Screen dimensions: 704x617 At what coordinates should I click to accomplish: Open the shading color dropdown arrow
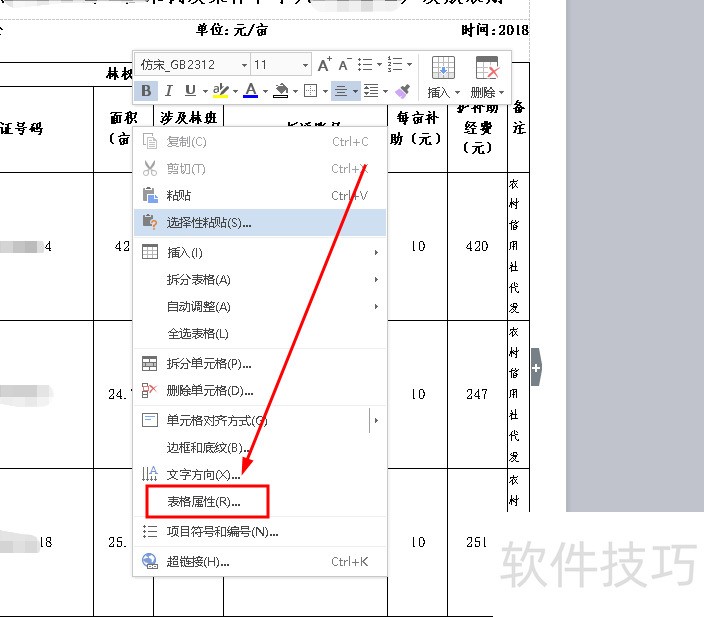295,91
